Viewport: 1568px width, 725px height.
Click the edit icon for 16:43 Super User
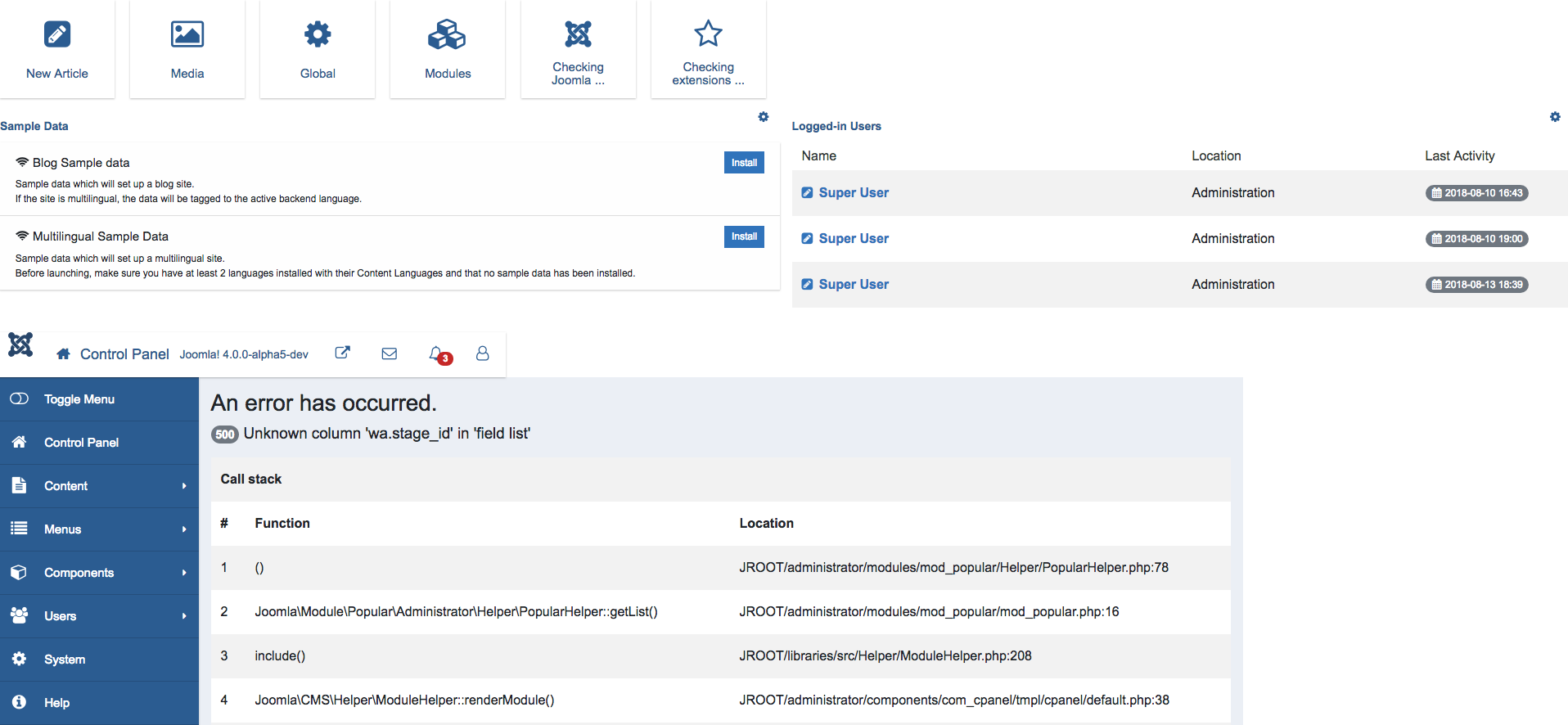pos(807,193)
